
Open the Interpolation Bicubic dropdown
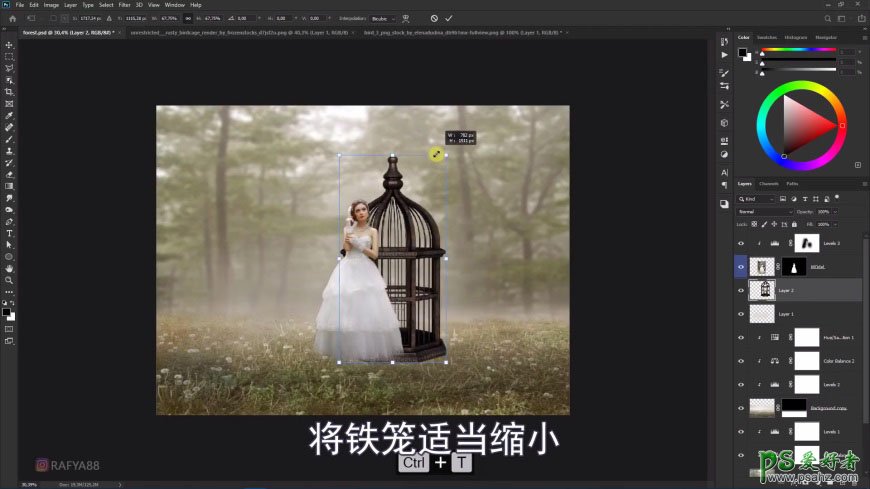[x=383, y=19]
